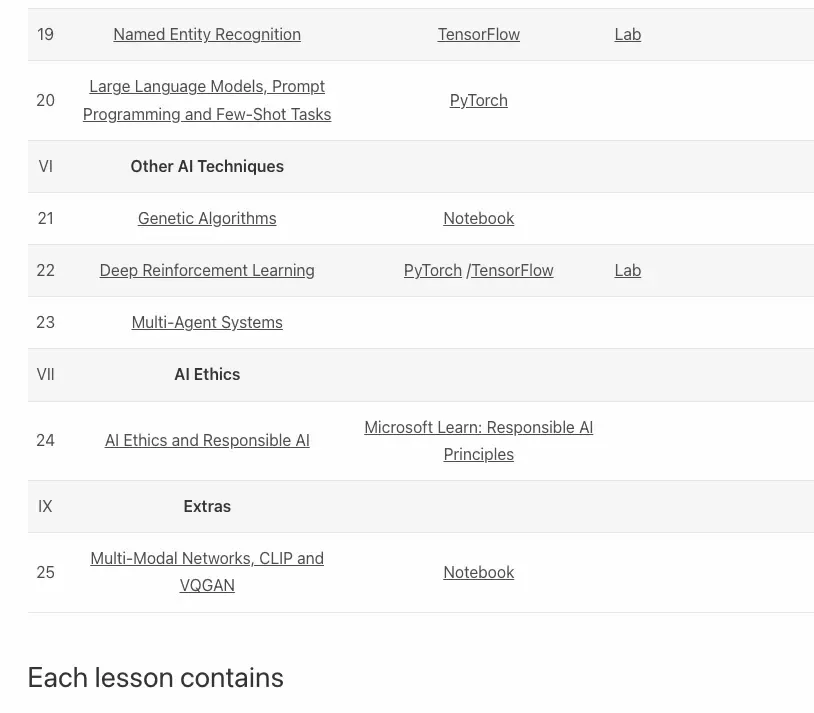Select the Other AI Techniques section heading
The width and height of the screenshot is (814, 713).
point(207,166)
